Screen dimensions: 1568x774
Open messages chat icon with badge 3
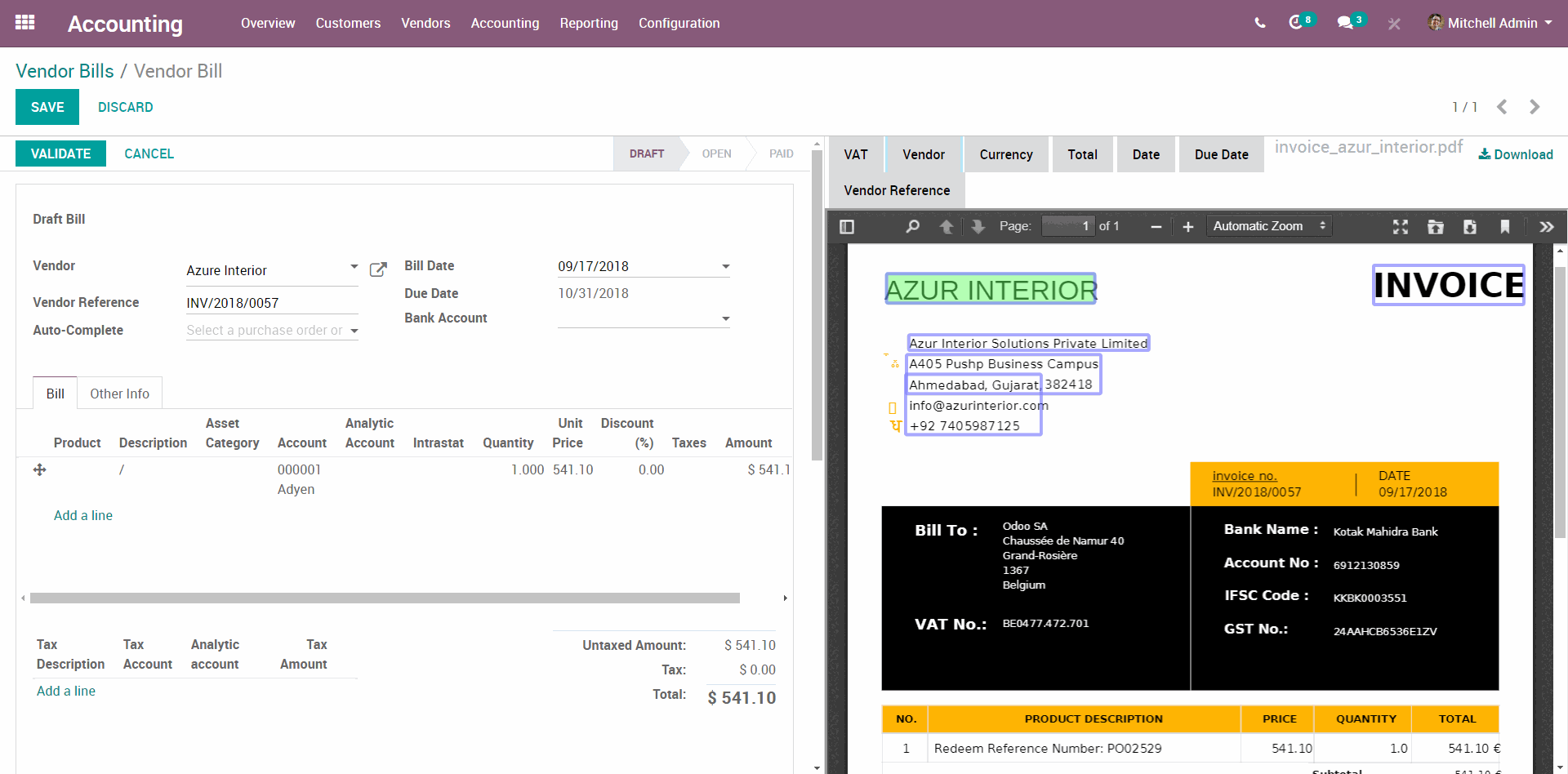[1350, 22]
